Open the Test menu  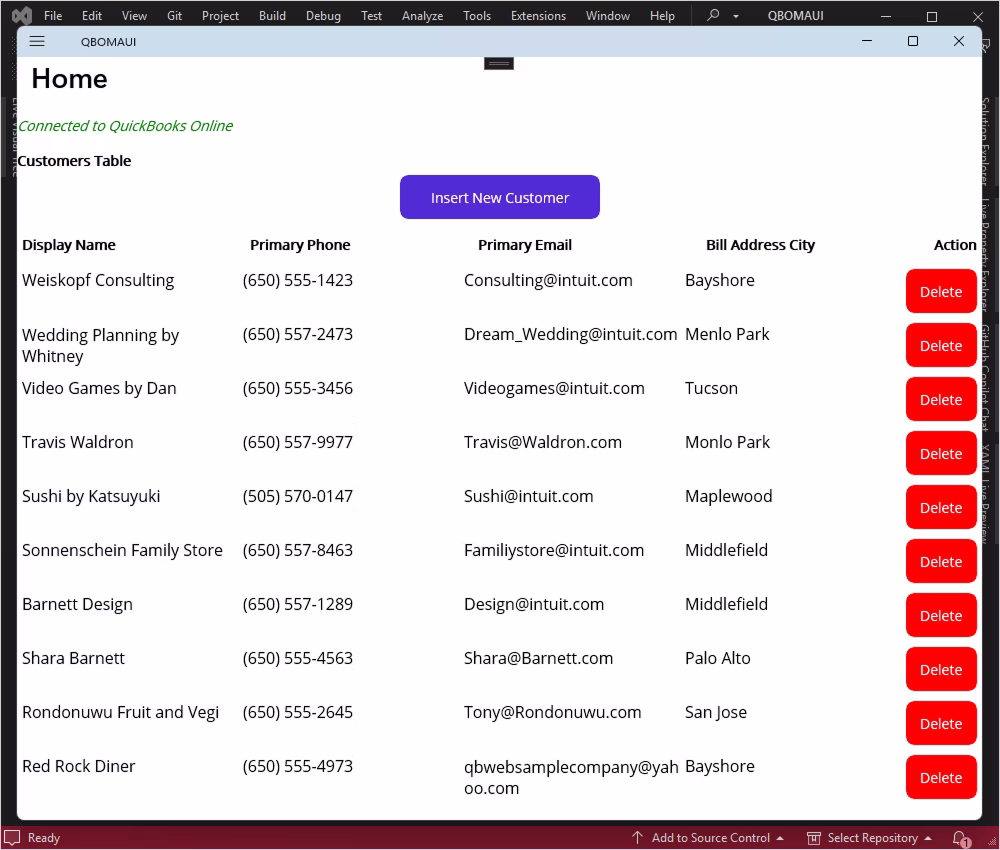click(371, 15)
